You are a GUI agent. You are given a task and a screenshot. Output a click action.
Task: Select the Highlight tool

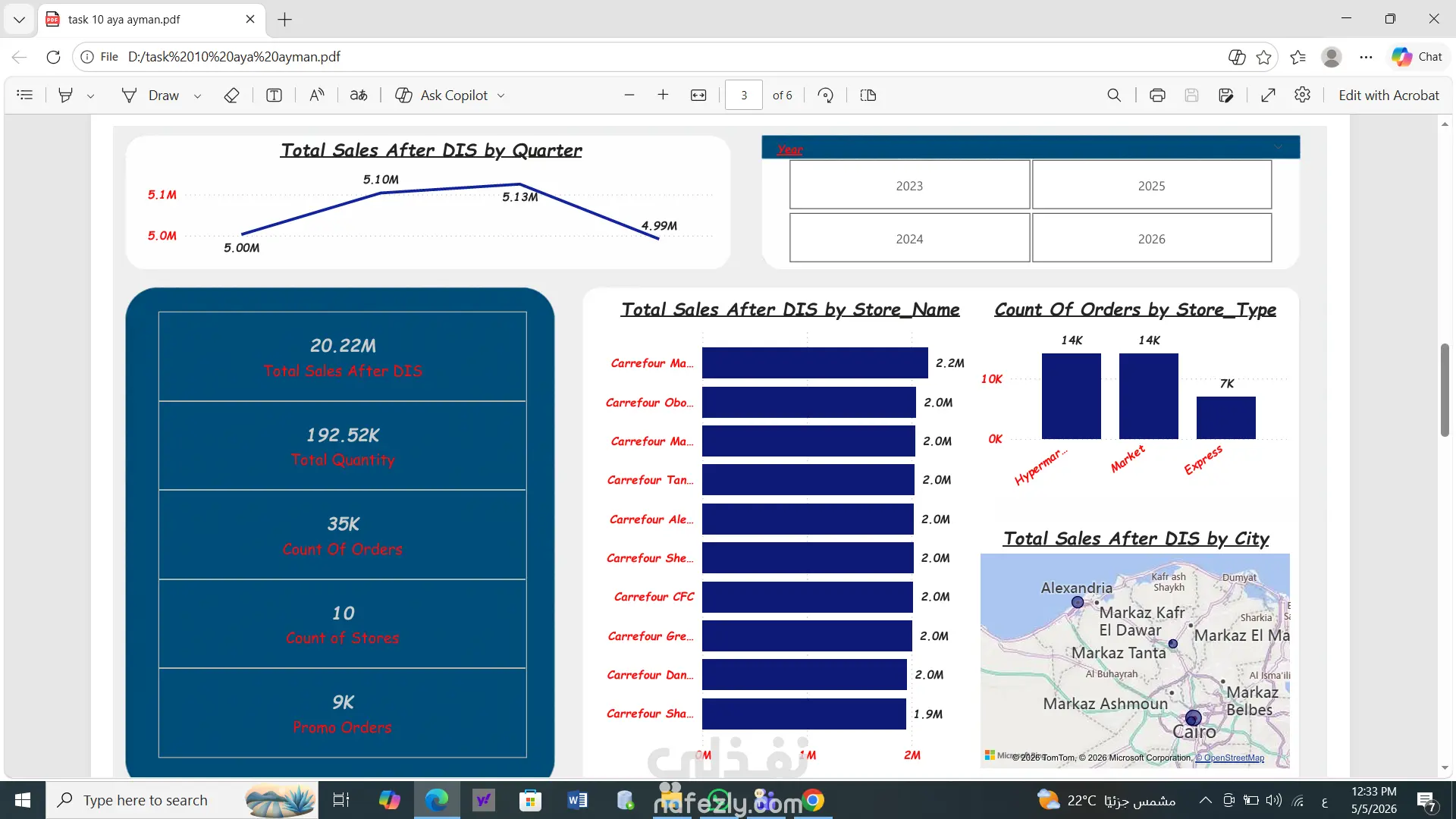66,95
